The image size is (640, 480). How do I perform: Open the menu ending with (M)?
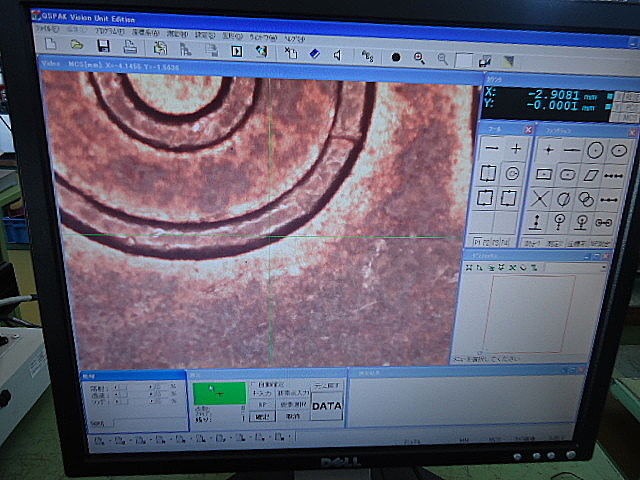[178, 33]
